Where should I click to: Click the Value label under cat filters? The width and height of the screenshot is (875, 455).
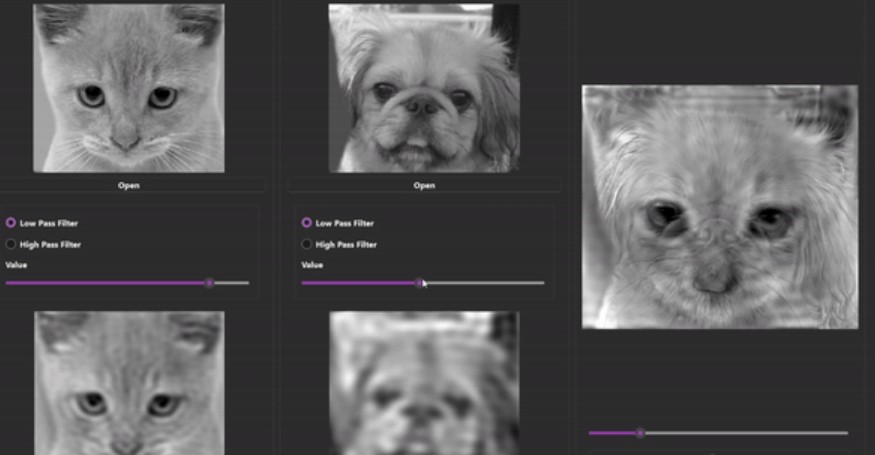coord(16,265)
